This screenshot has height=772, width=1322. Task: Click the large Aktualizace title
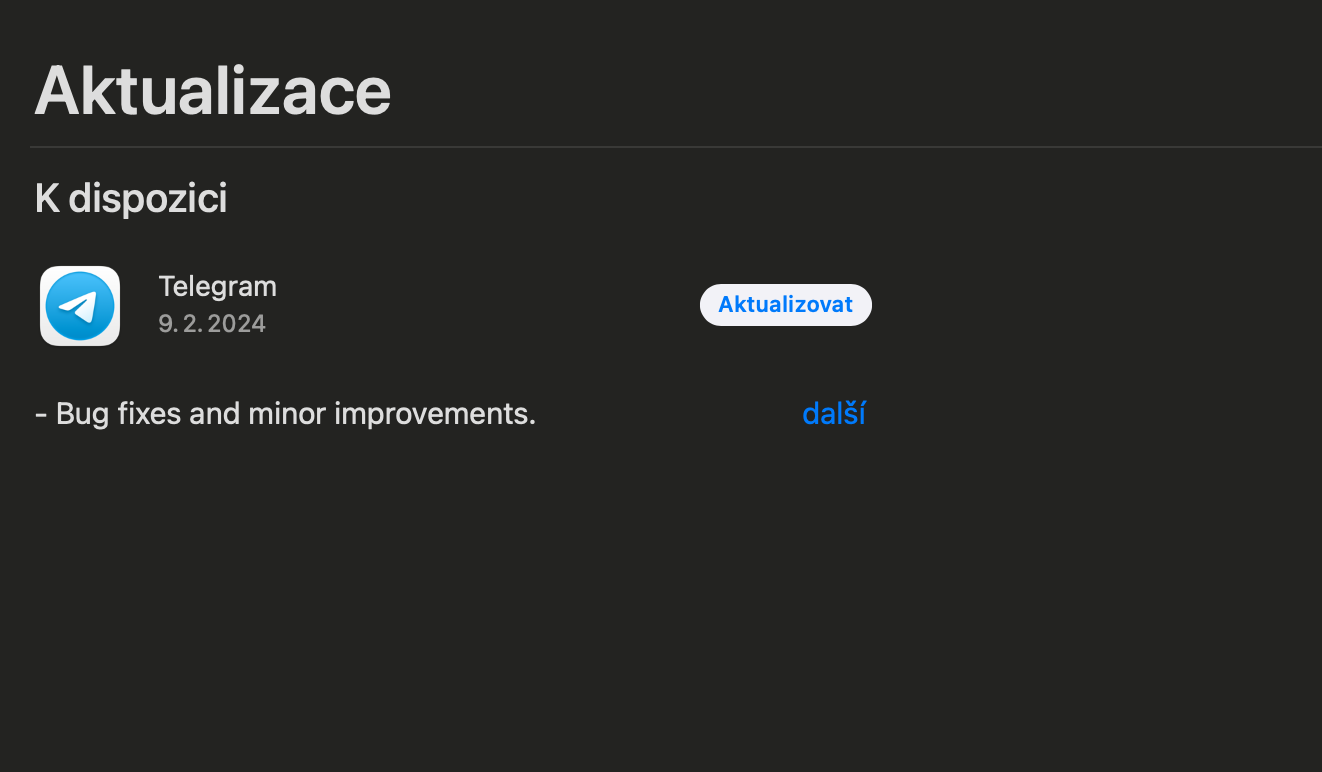coord(212,91)
